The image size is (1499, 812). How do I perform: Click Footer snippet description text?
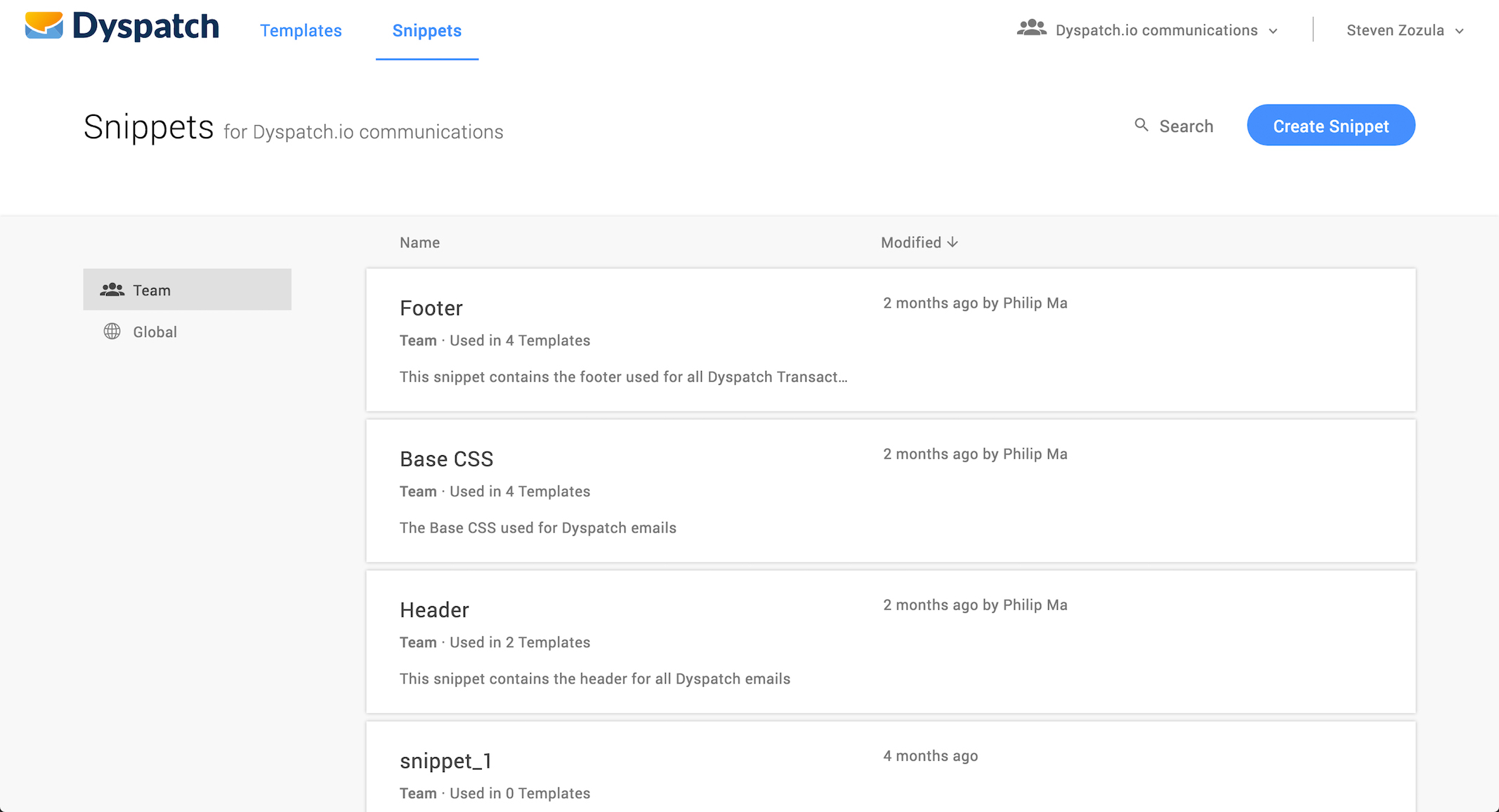coord(624,377)
